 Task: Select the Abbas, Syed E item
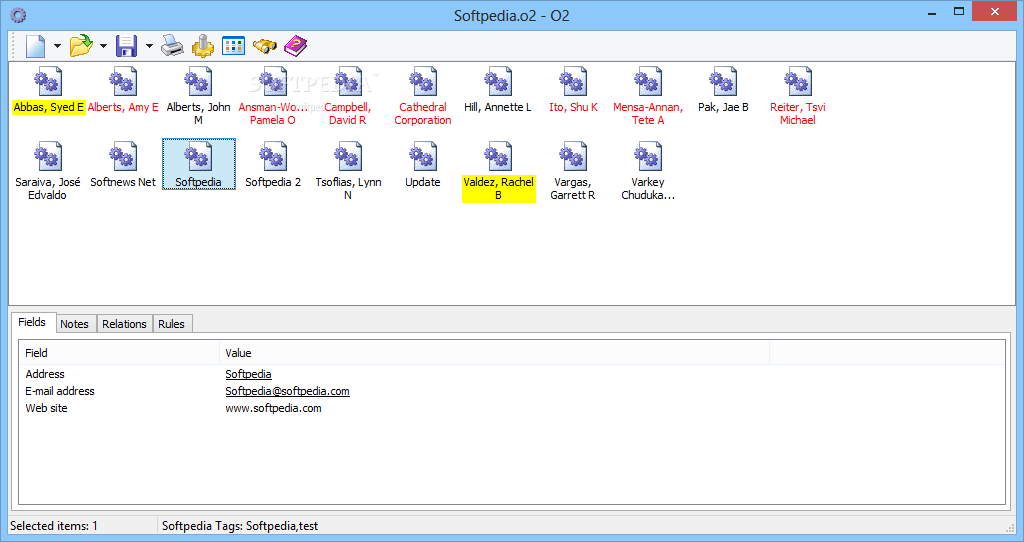48,91
